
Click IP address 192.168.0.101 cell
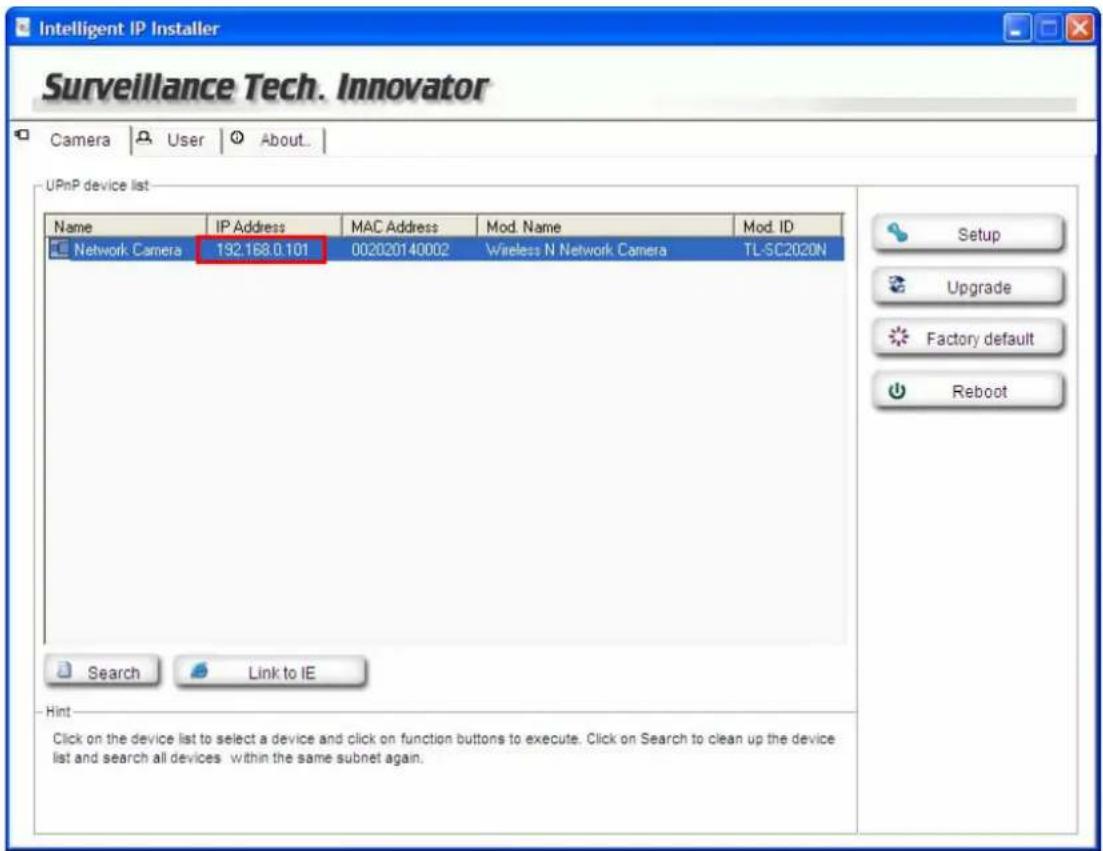pyautogui.click(x=262, y=250)
